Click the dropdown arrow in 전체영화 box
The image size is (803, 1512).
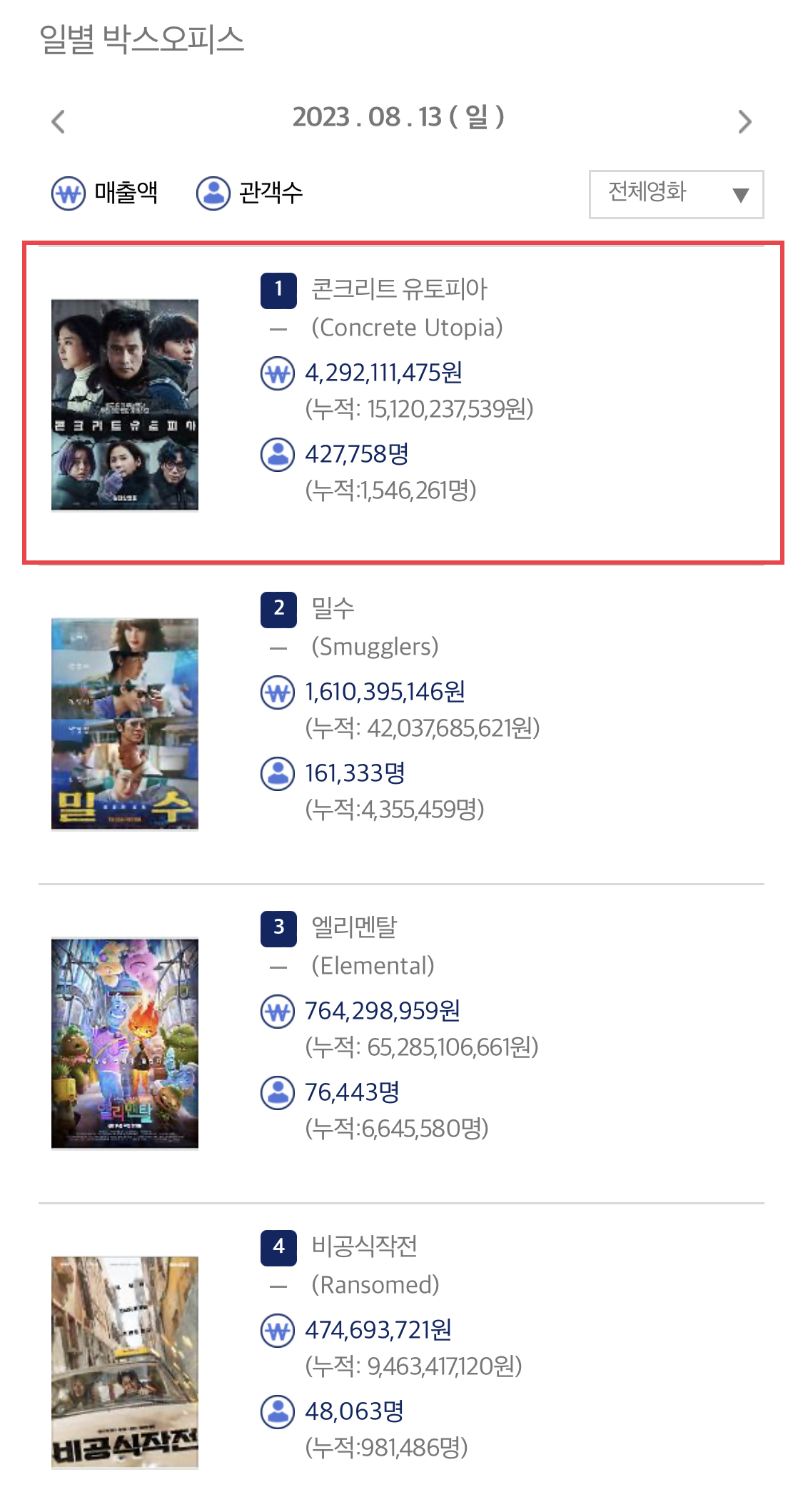pos(741,195)
